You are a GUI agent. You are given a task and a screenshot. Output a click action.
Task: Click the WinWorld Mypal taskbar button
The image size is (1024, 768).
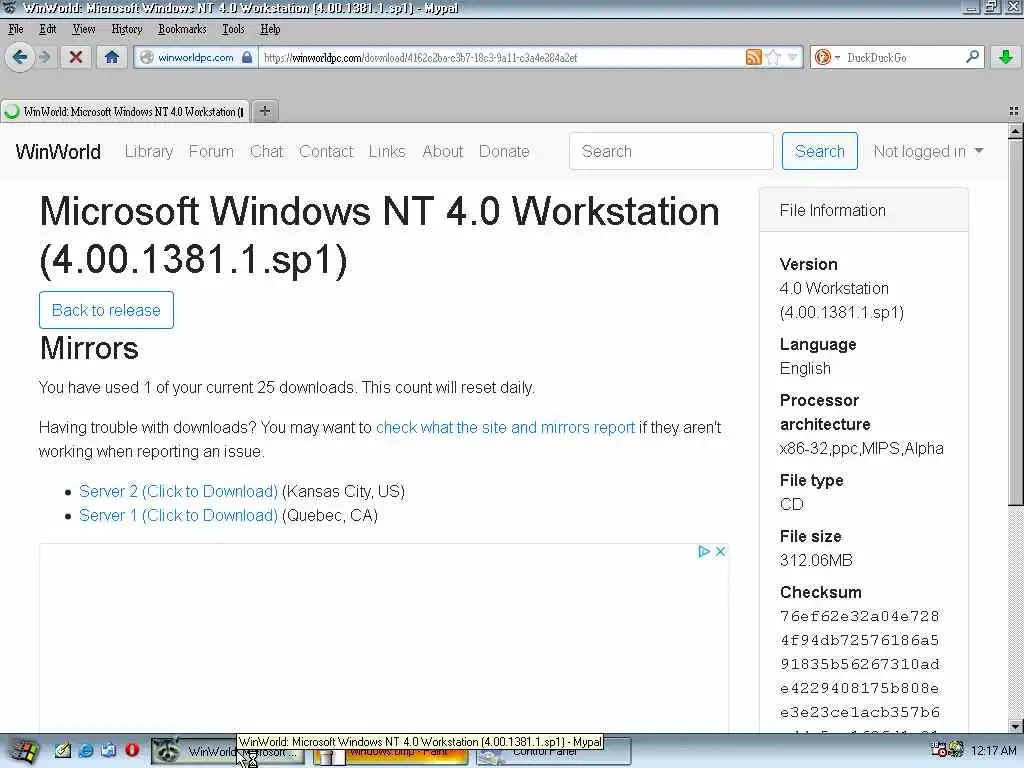click(x=227, y=752)
